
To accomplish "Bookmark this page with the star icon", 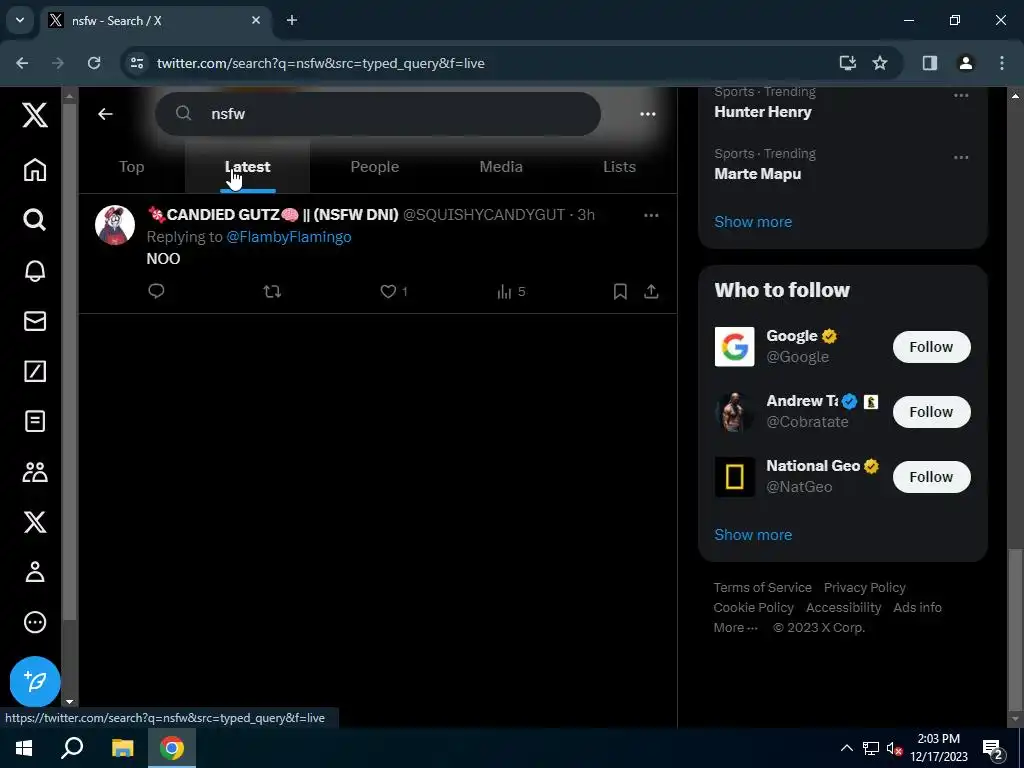I will point(880,63).
